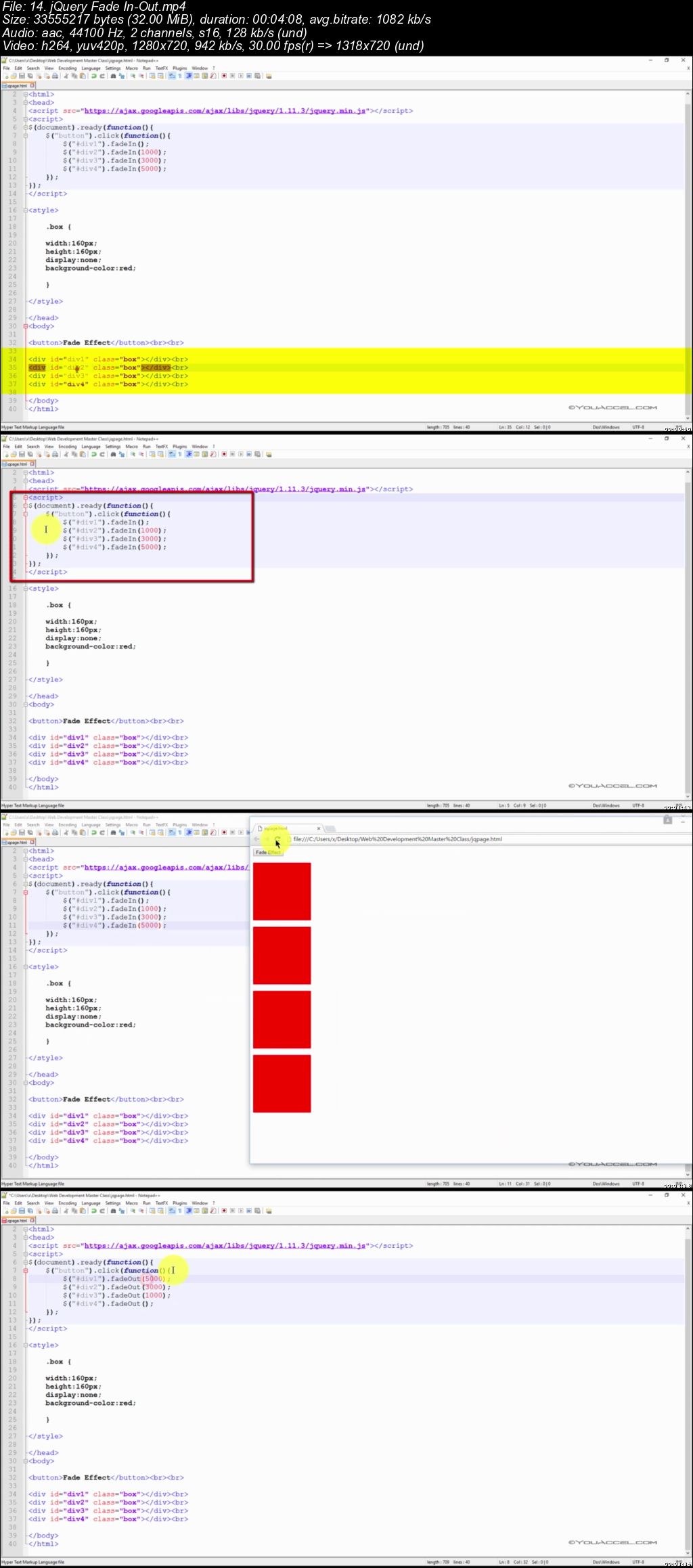The image size is (693, 1568).
Task: Click the Record Macro red dot in the bottom frame
Action: [x=224, y=1211]
